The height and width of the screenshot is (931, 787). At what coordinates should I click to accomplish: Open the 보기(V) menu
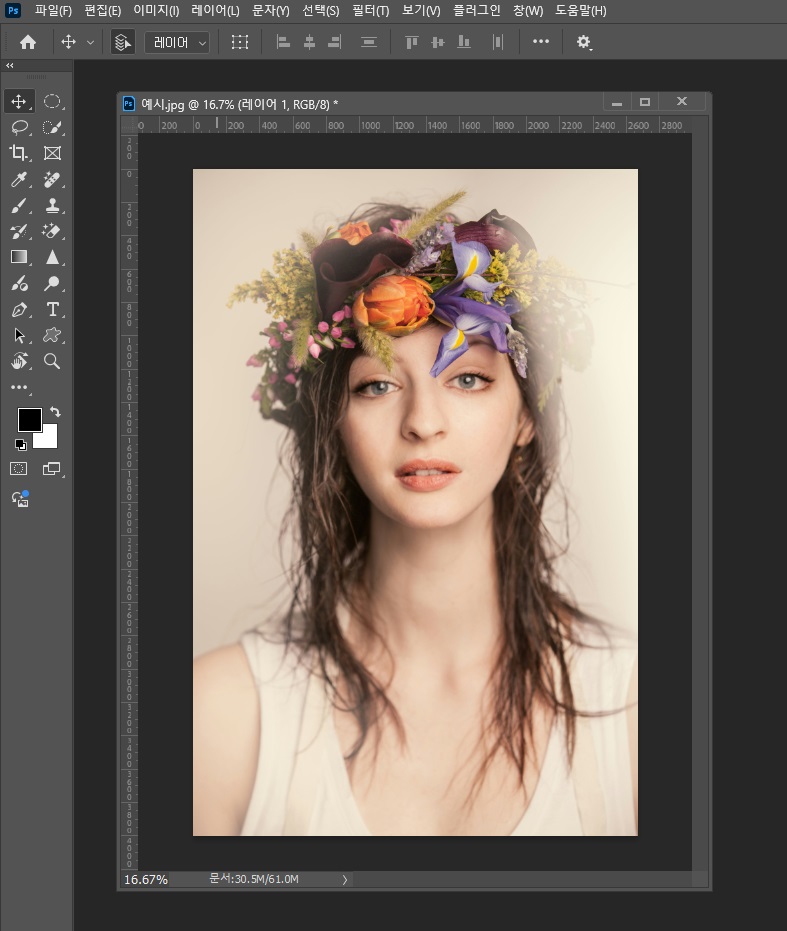pos(421,11)
